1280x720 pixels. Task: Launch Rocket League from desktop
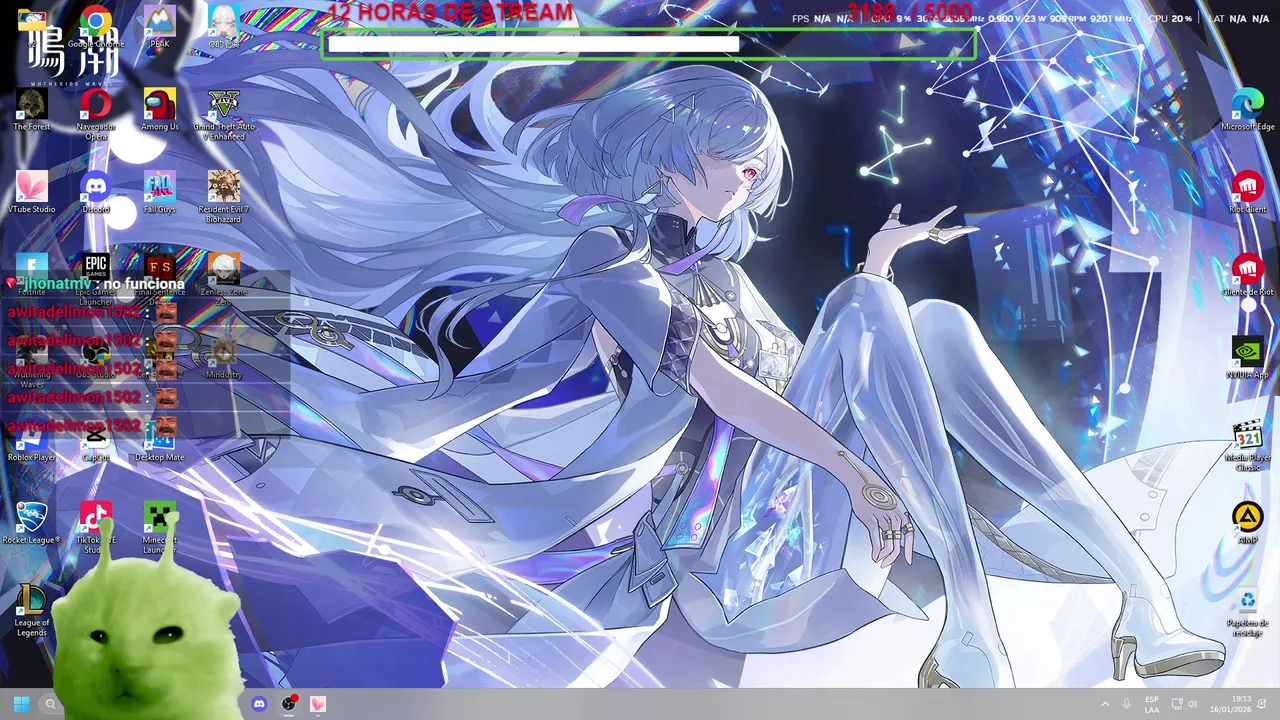click(x=32, y=522)
